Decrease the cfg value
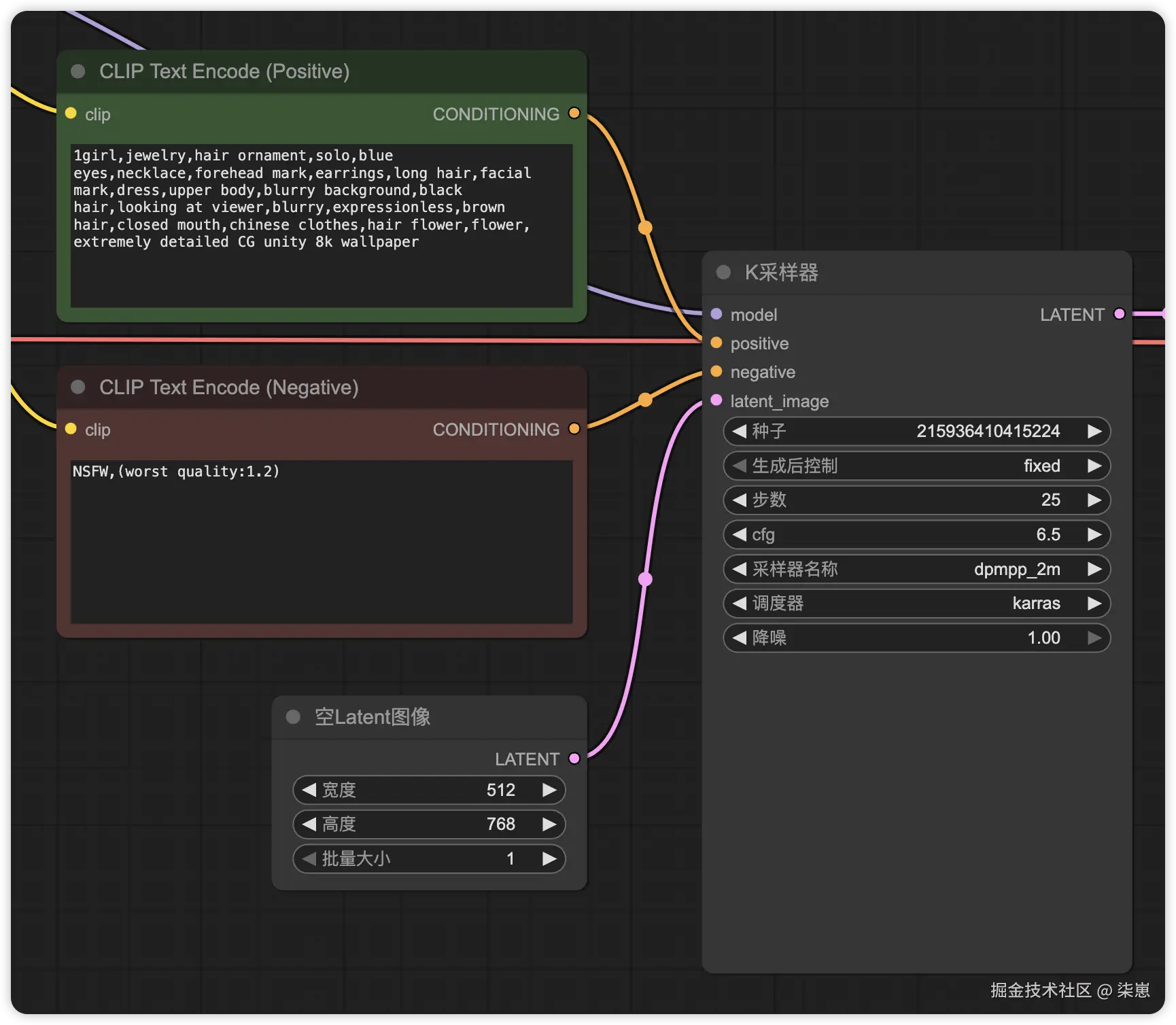The height and width of the screenshot is (1025, 1176). pos(739,535)
